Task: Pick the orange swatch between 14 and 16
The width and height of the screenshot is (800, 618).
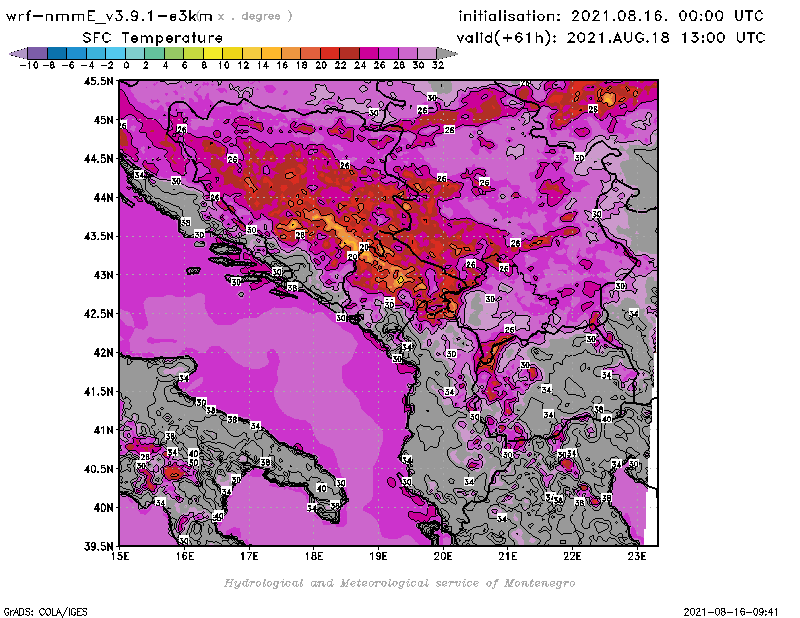Action: pos(271,53)
